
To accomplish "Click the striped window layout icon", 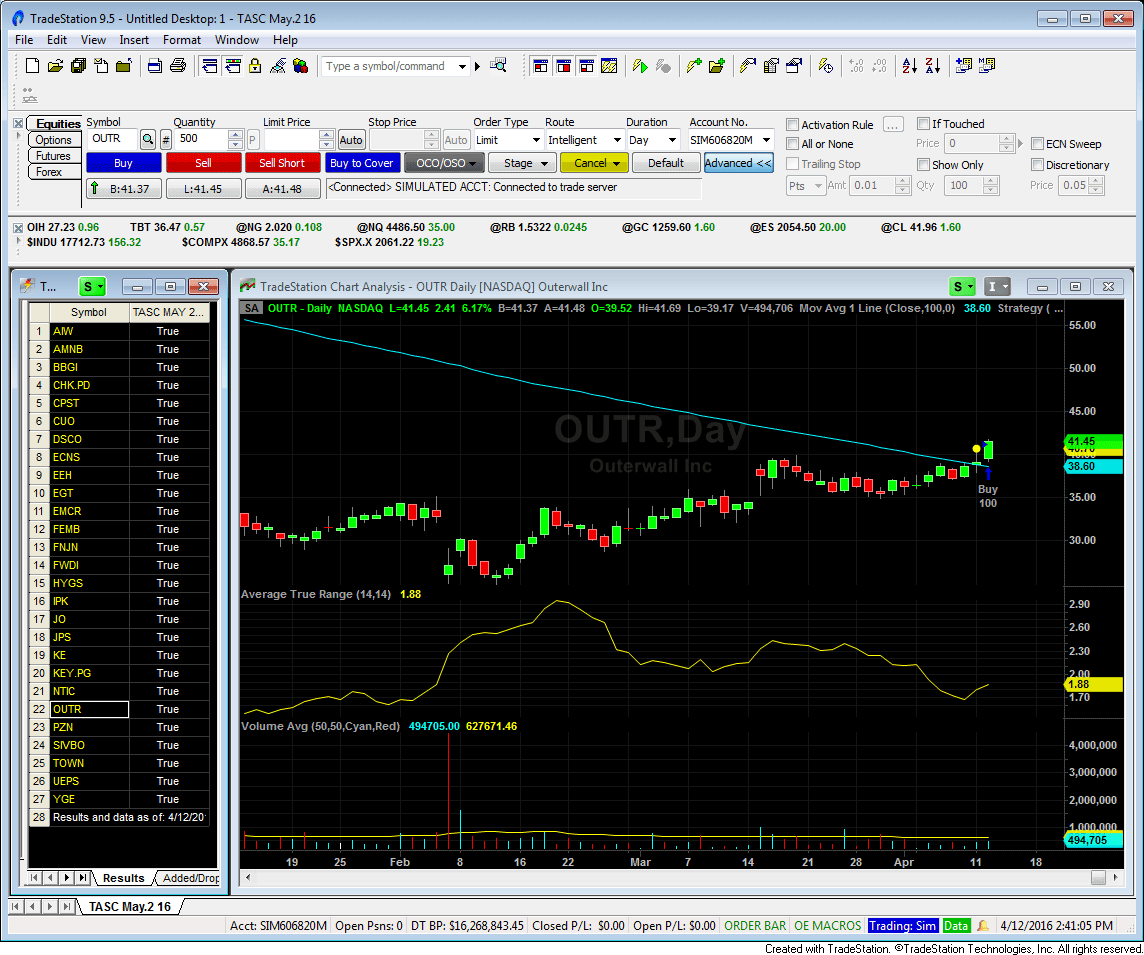I will [609, 66].
